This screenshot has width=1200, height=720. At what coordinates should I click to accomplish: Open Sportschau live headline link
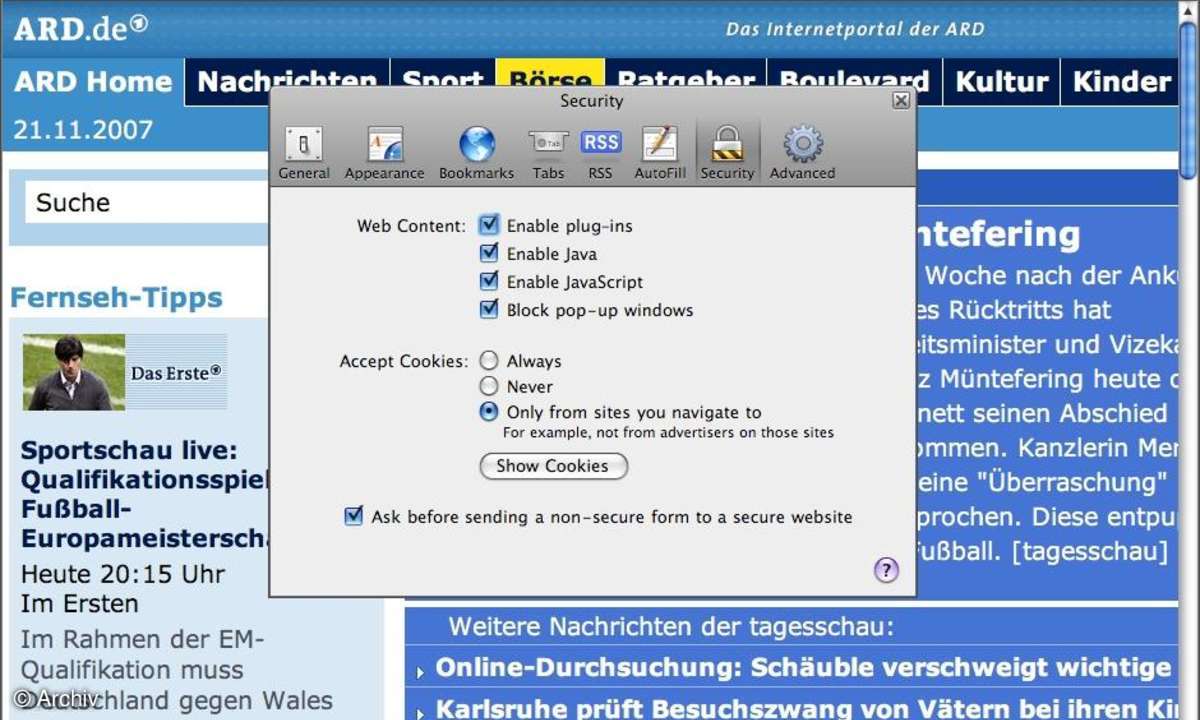tap(145, 494)
